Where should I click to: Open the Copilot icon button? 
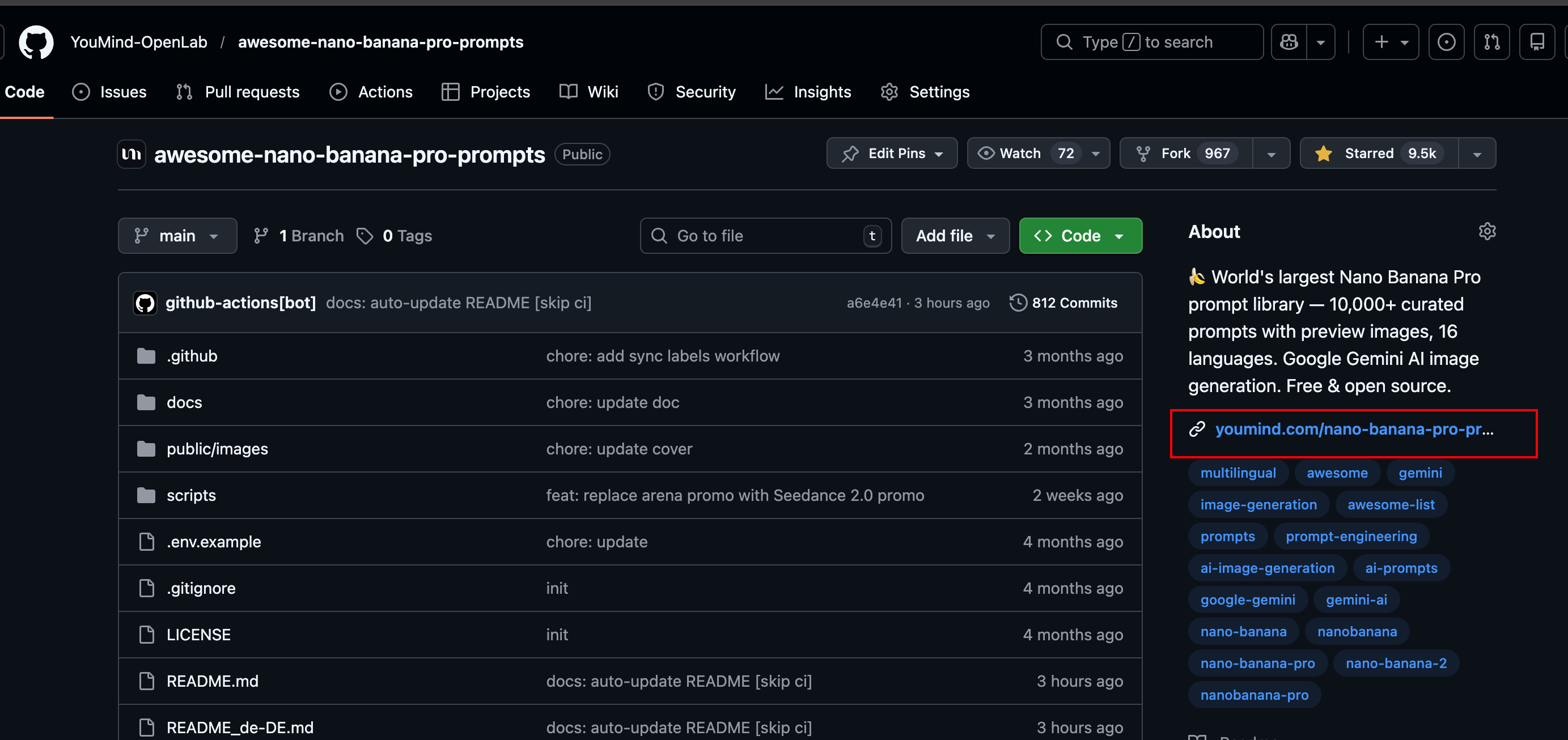coord(1289,42)
